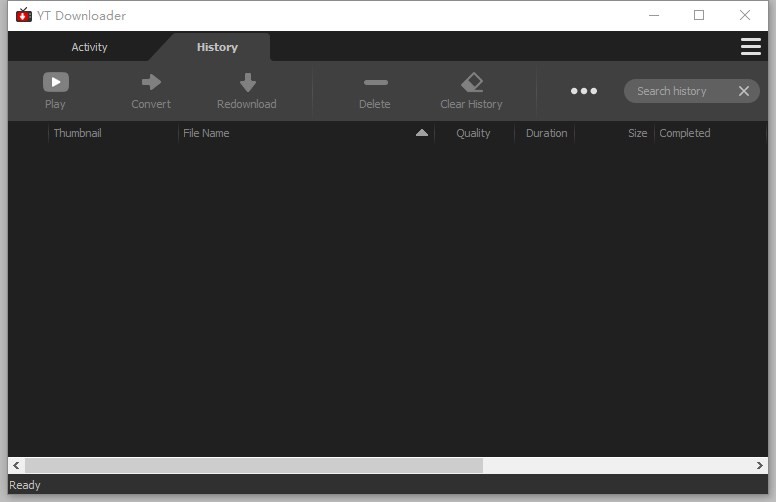The image size is (776, 502).
Task: Click the horizontal scrollbar right arrow
Action: tap(760, 466)
